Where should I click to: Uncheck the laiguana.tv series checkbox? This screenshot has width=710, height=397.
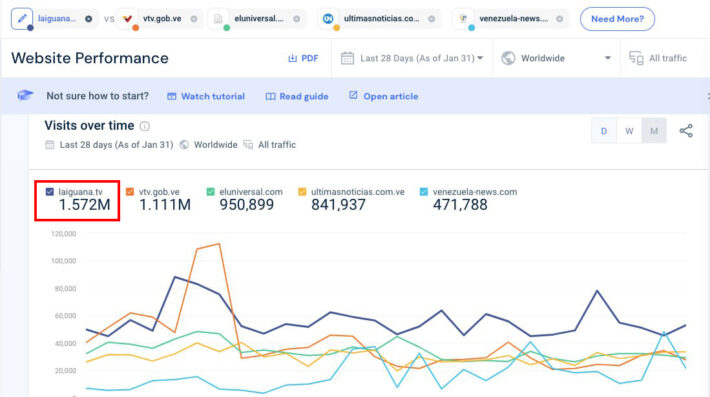point(50,192)
